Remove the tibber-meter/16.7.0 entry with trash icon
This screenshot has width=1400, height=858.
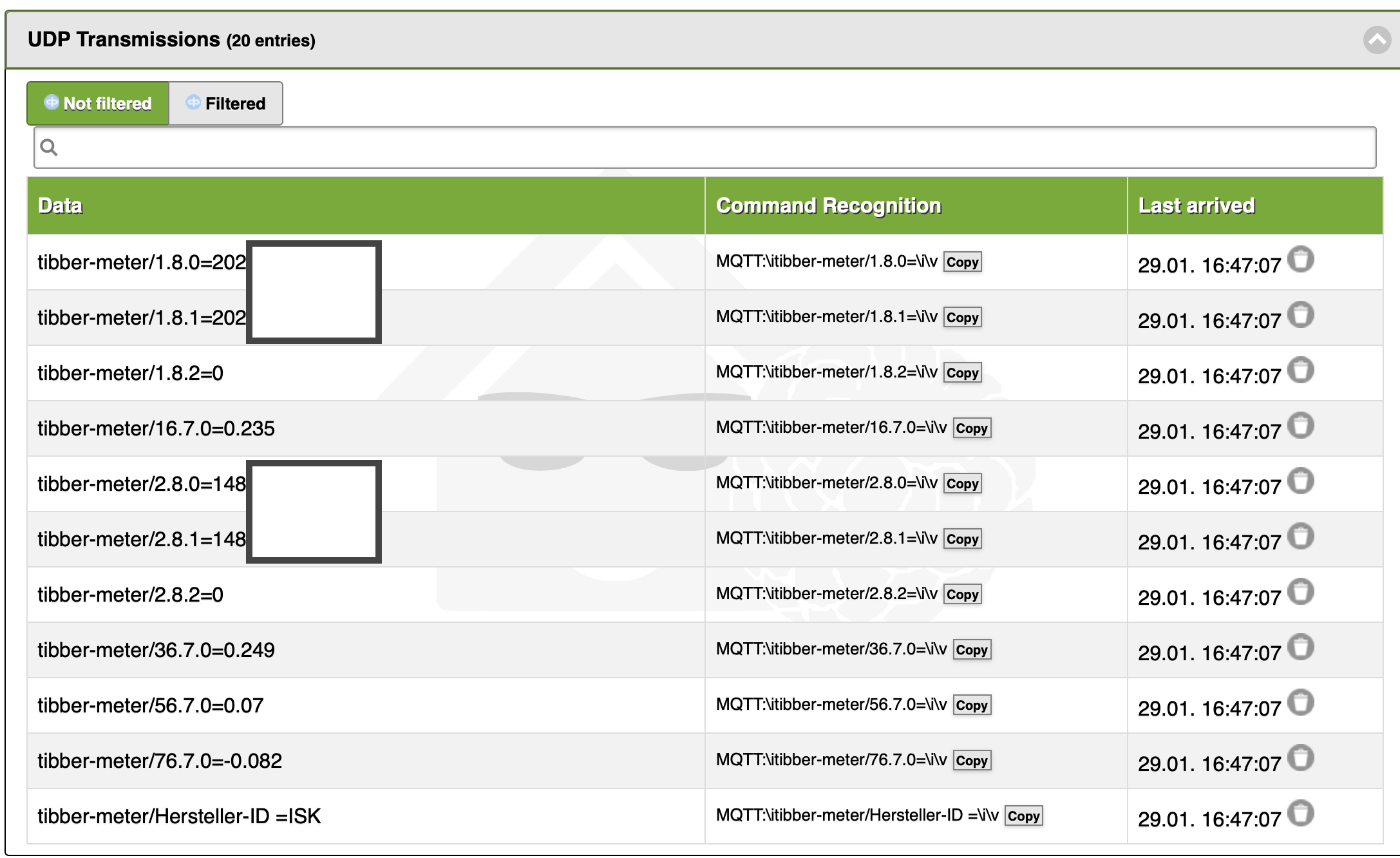pyautogui.click(x=1300, y=426)
